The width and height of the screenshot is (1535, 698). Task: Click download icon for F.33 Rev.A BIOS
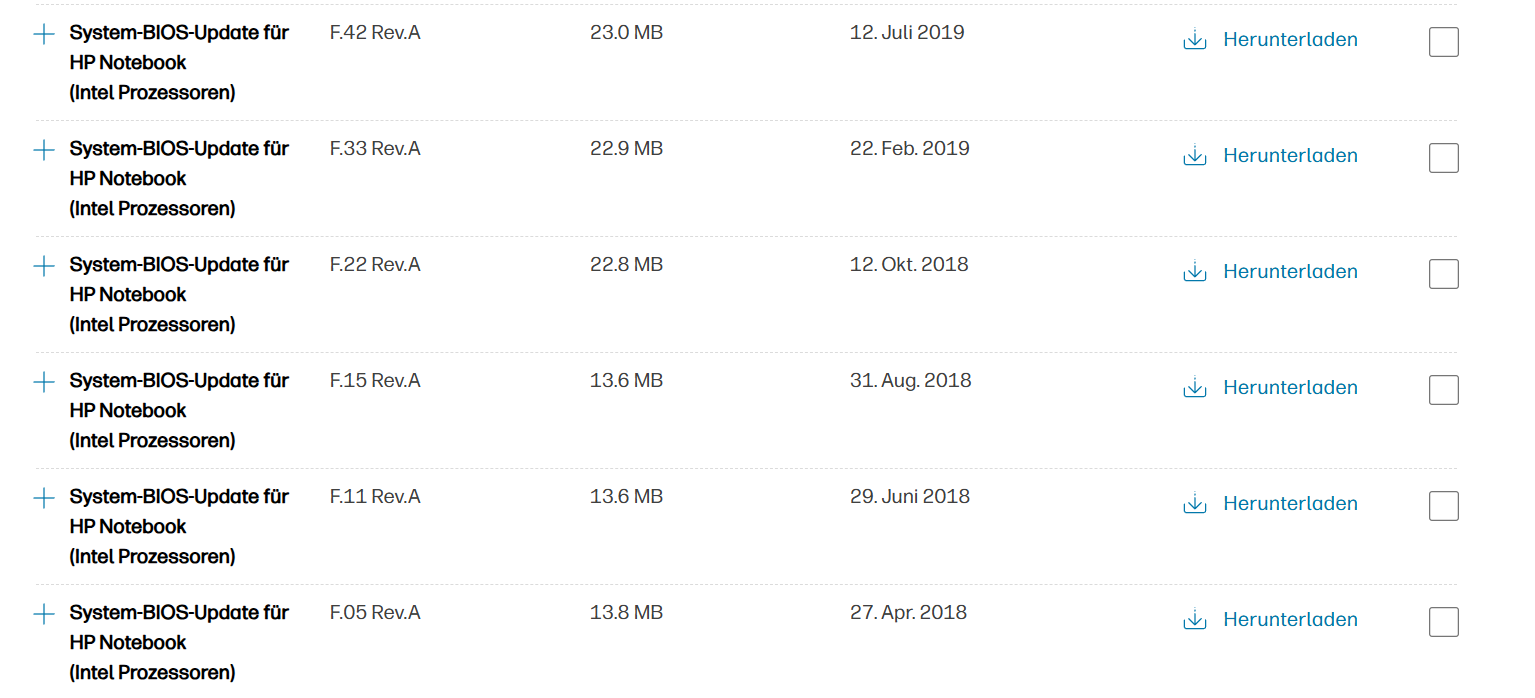tap(1194, 156)
